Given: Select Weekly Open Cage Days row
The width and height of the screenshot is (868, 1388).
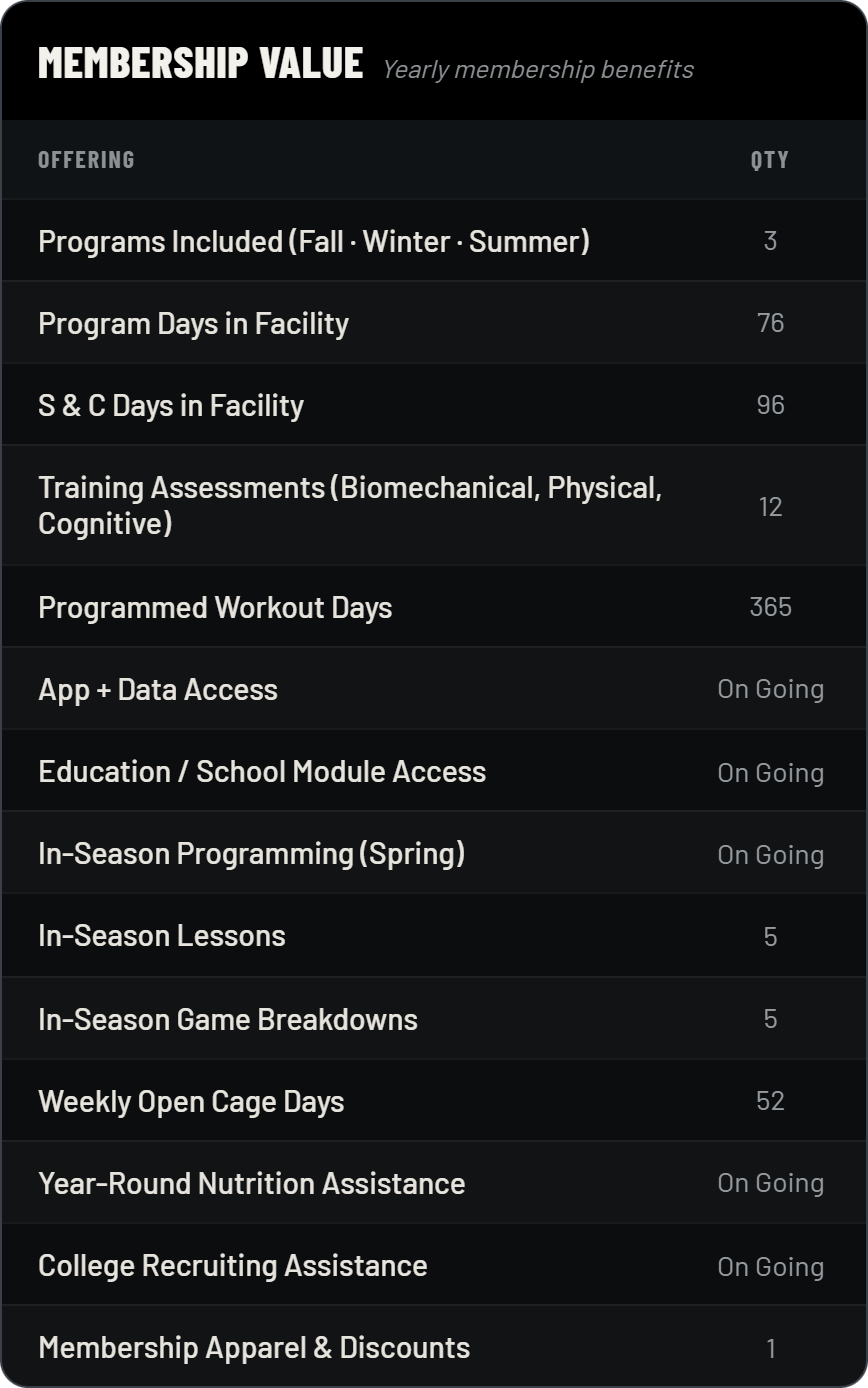Looking at the screenshot, I should point(434,1101).
